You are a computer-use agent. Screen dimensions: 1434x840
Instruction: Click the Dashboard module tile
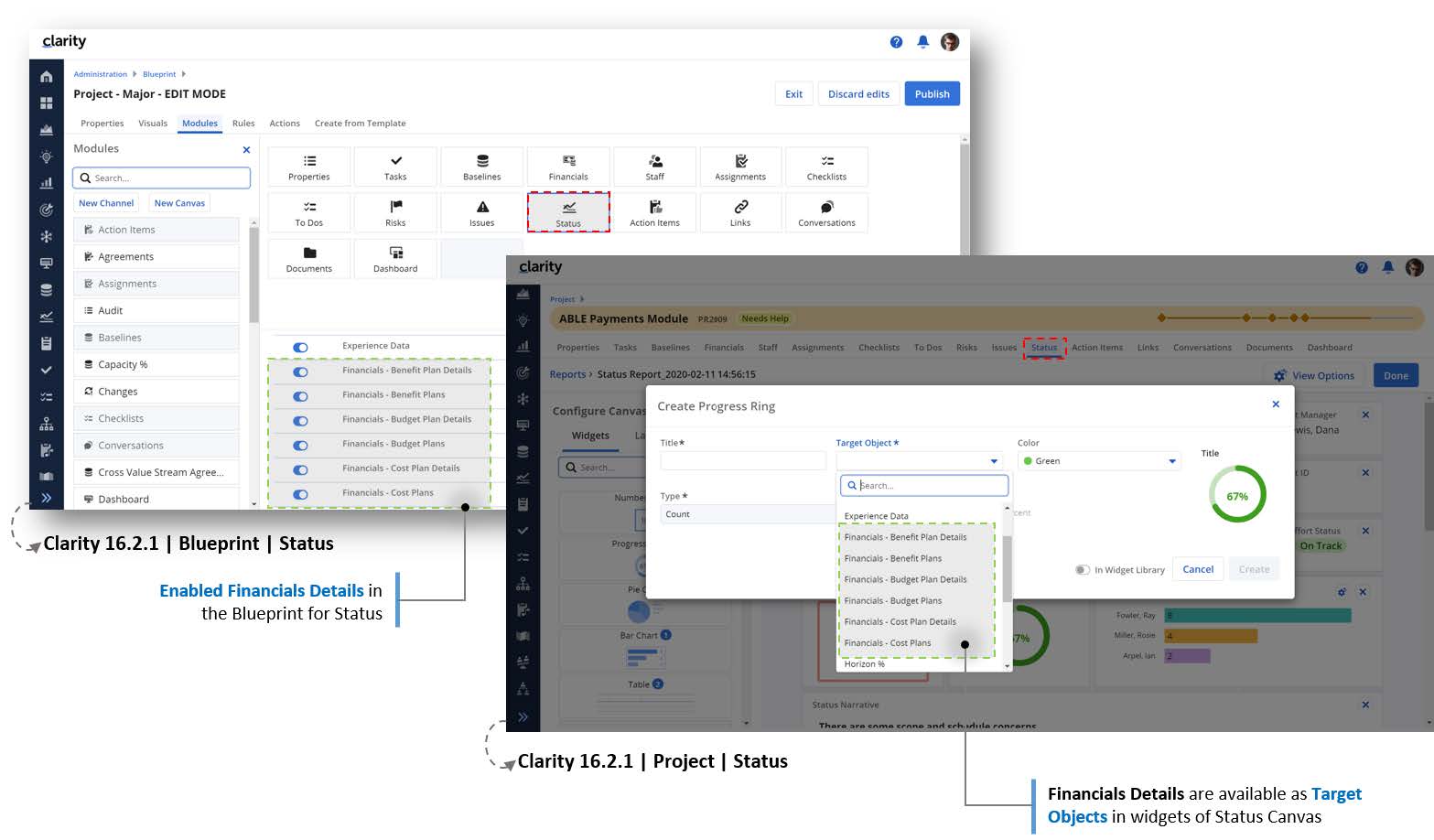pyautogui.click(x=395, y=258)
